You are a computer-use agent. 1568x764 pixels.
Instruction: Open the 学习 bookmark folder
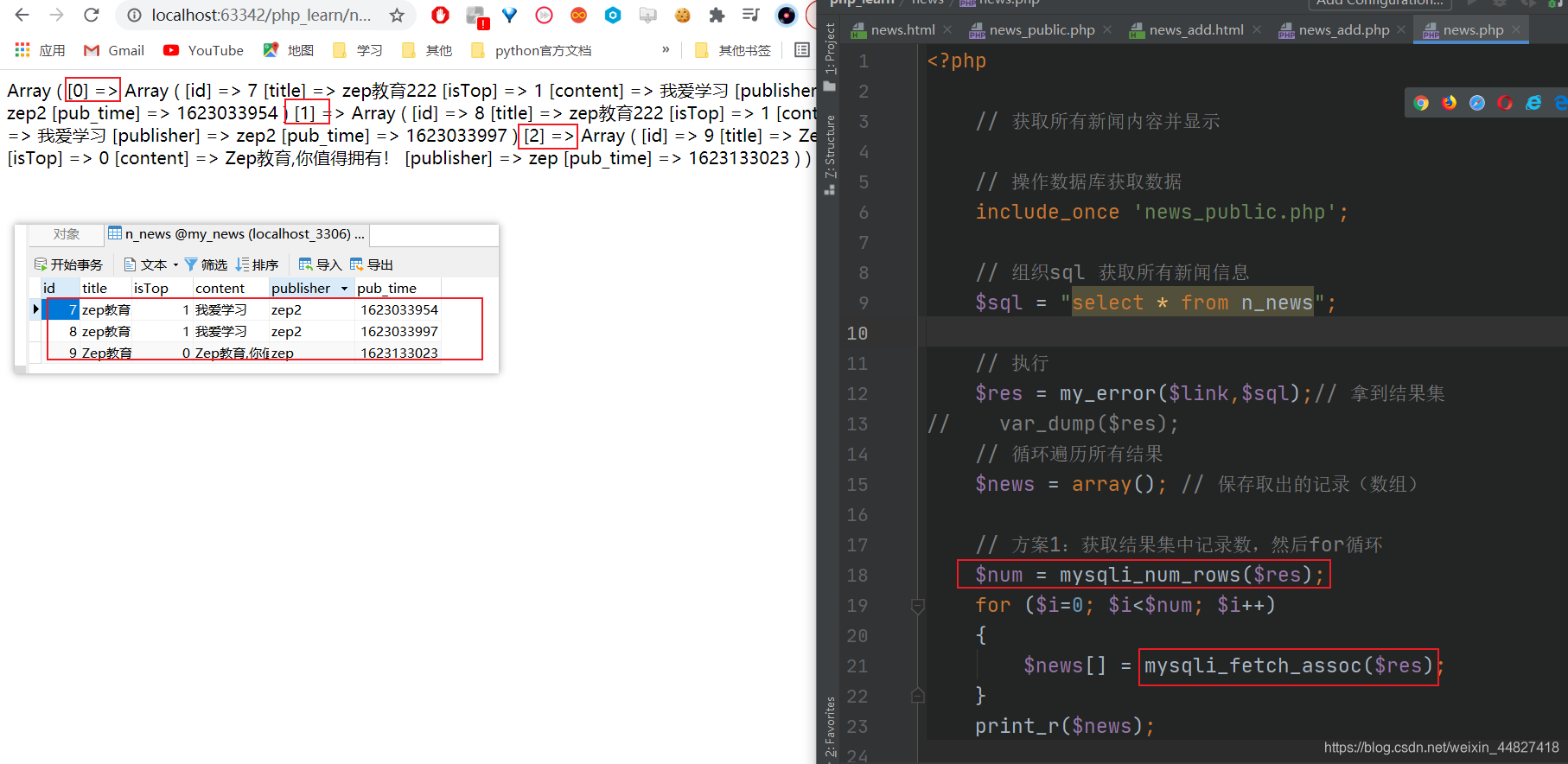click(357, 50)
